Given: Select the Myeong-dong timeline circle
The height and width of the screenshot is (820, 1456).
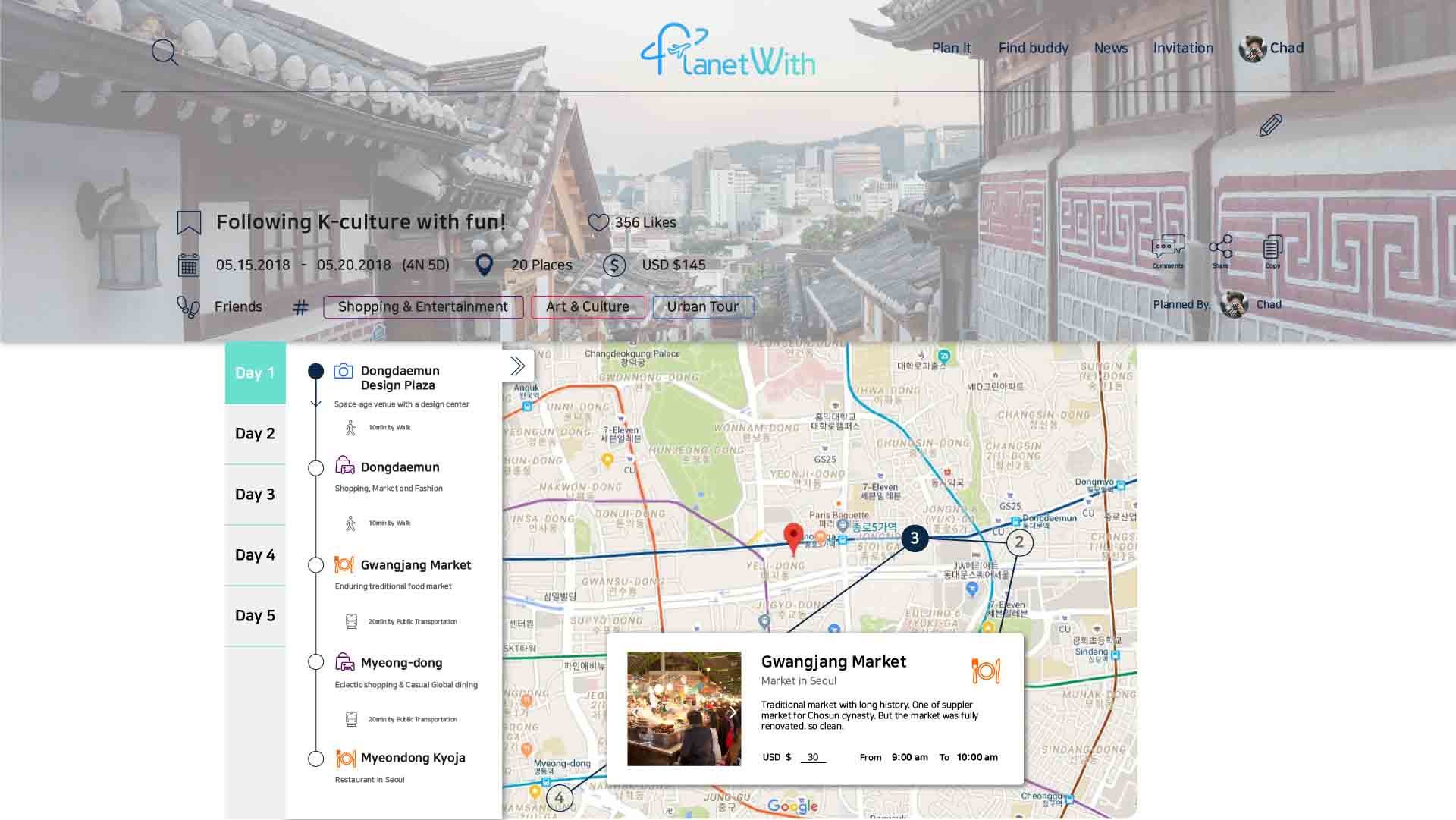Looking at the screenshot, I should (x=316, y=662).
